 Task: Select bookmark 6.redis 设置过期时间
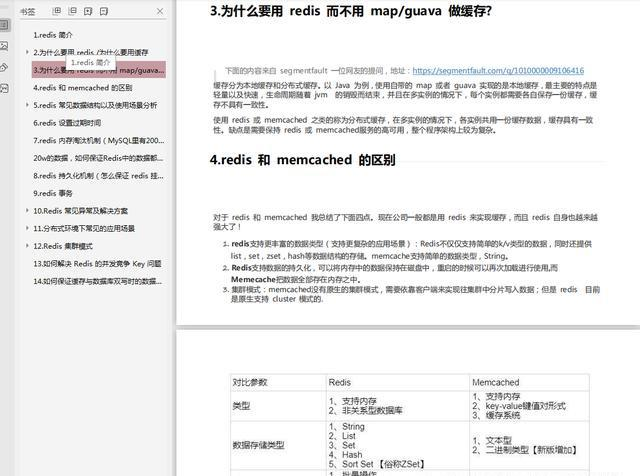click(67, 123)
